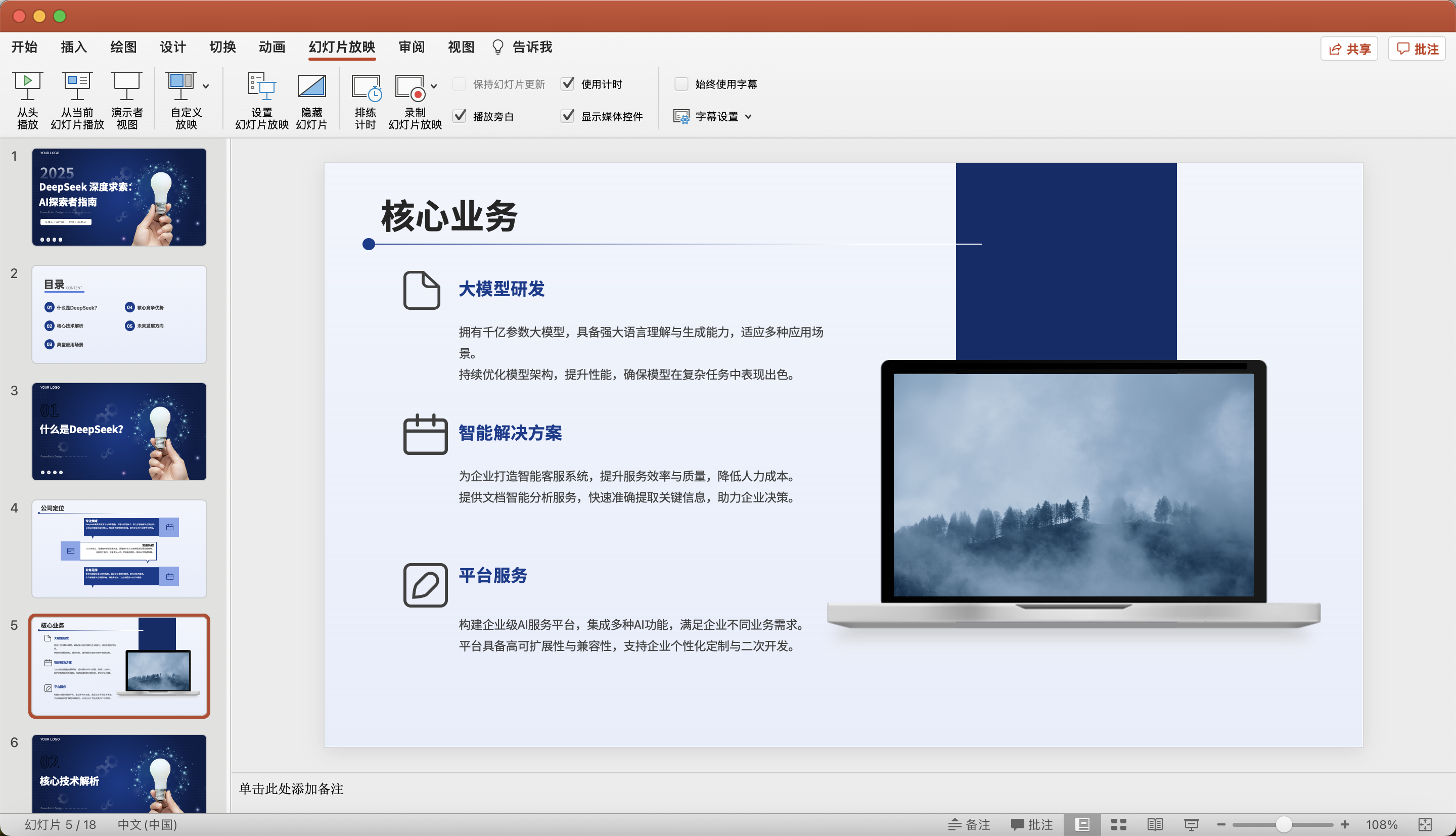This screenshot has width=1456, height=836.
Task: Enable 始终使用字幕 checkbox
Action: [681, 84]
